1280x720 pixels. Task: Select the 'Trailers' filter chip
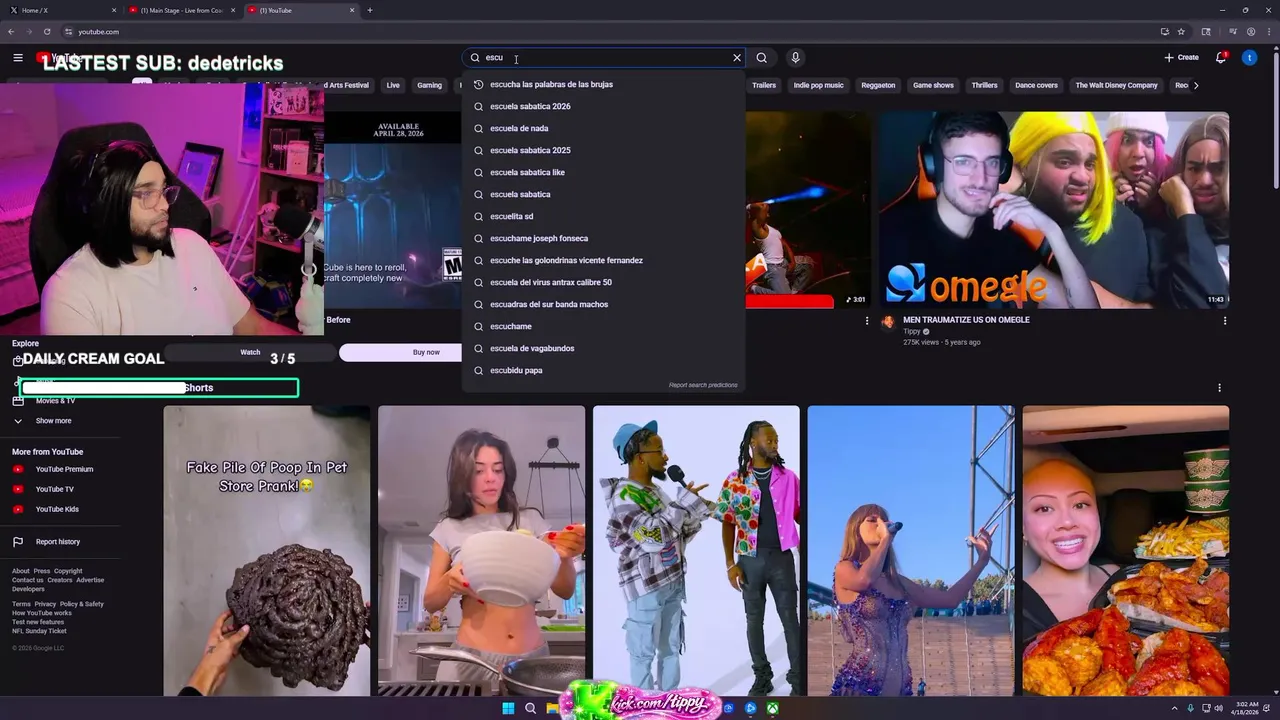764,85
